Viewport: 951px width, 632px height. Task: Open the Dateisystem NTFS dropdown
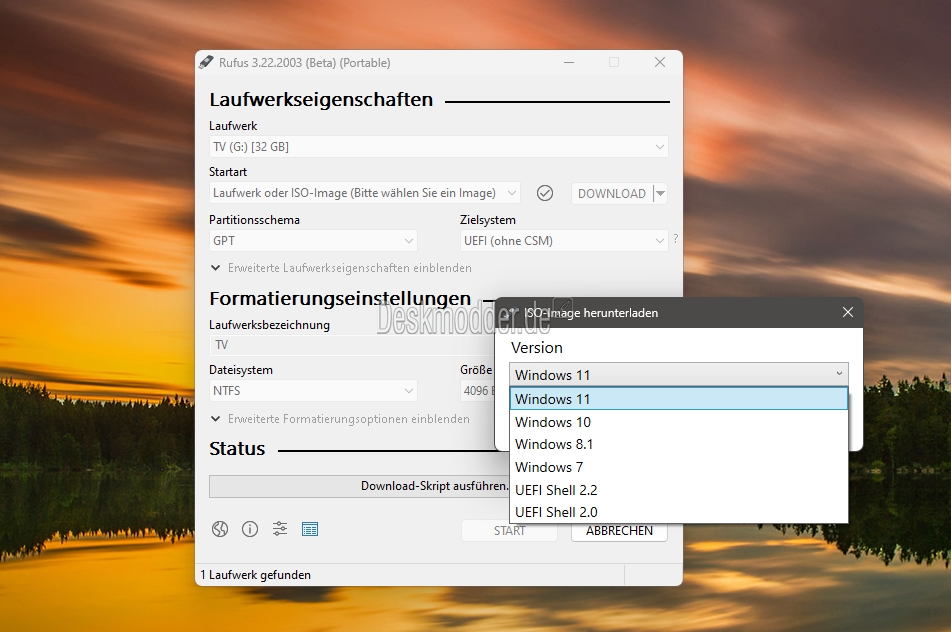313,391
